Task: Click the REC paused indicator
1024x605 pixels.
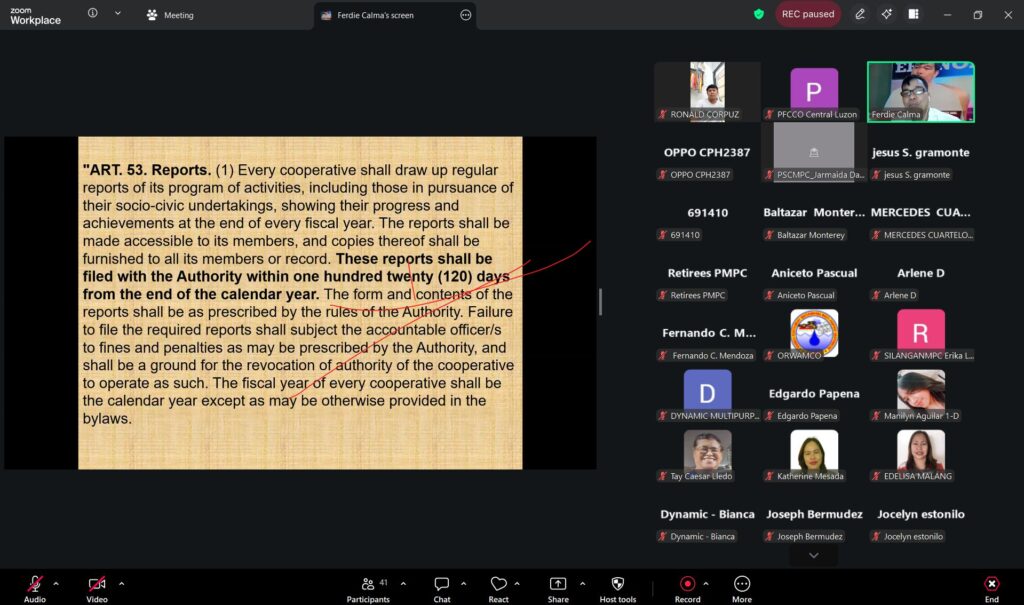Action: click(x=808, y=14)
